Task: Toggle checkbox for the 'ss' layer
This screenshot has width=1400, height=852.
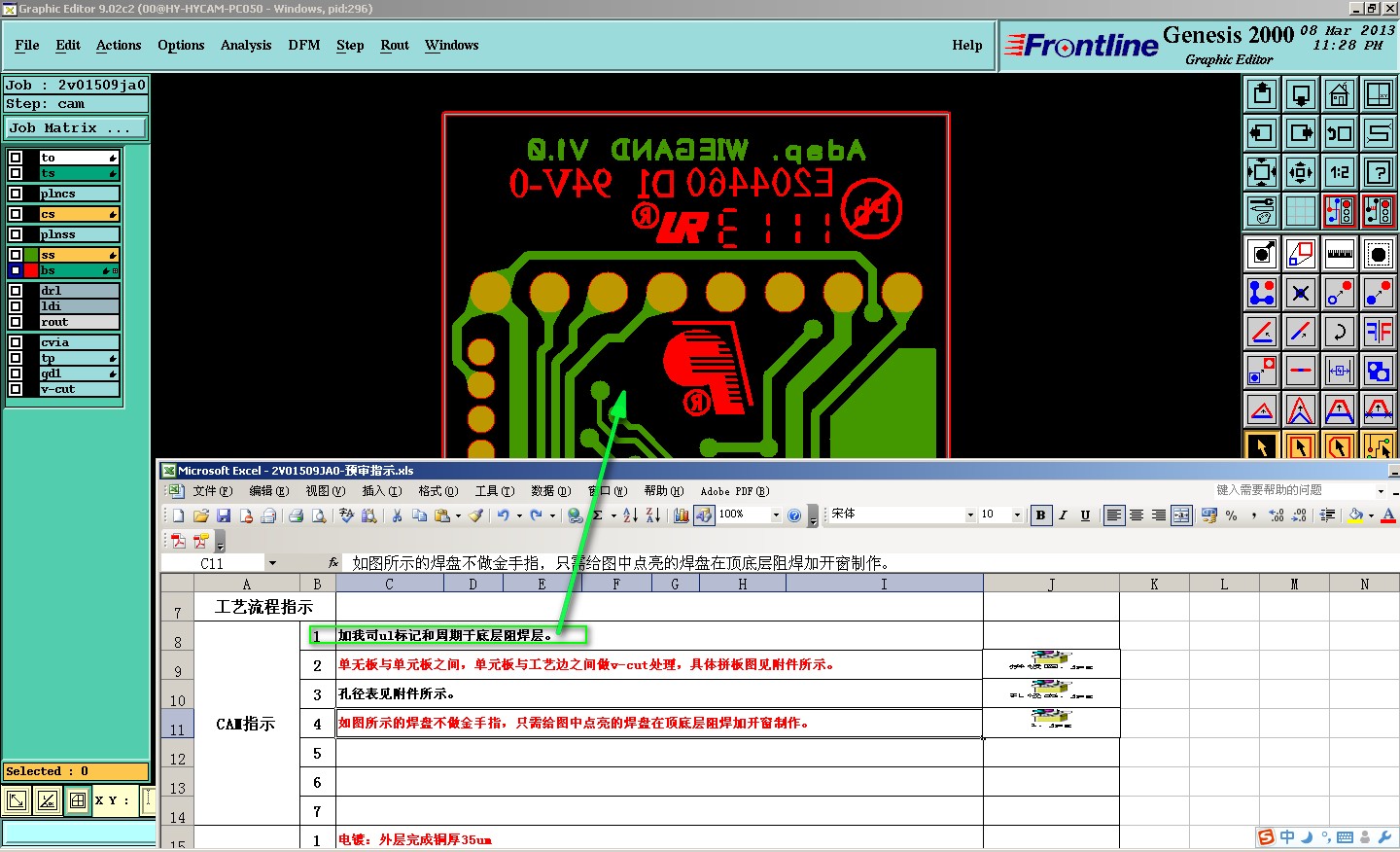Action: click(16, 255)
